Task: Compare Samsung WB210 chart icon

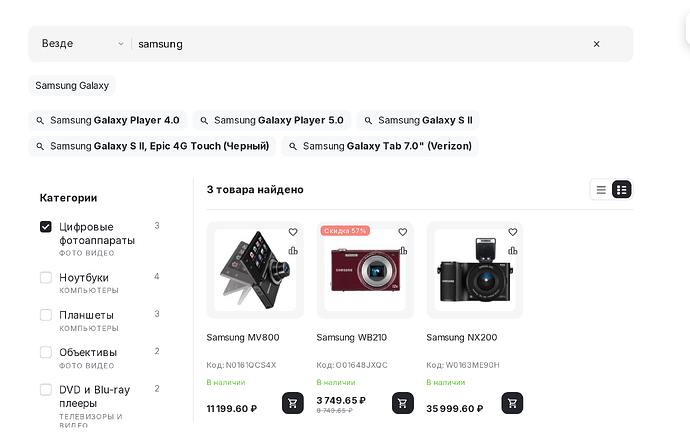Action: 403,251
